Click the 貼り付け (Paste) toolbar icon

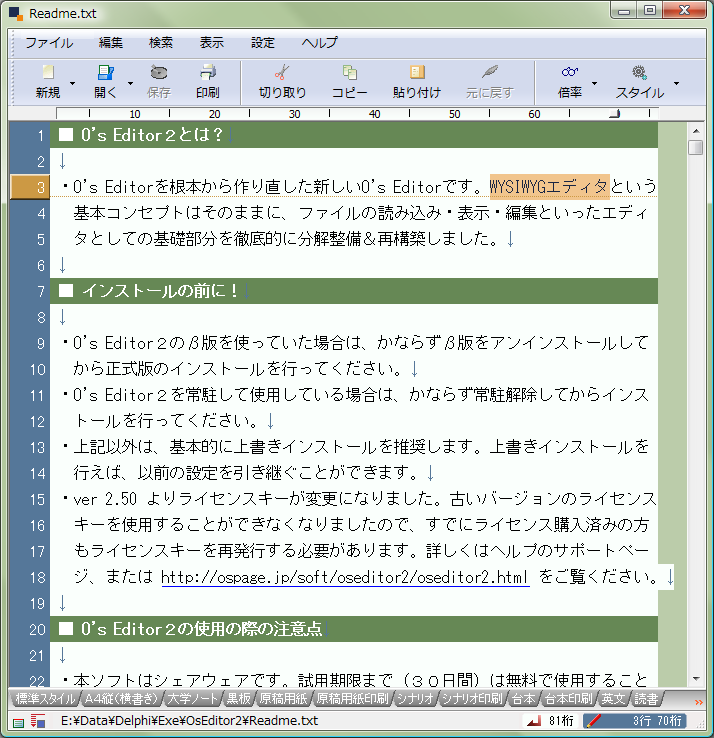[417, 72]
